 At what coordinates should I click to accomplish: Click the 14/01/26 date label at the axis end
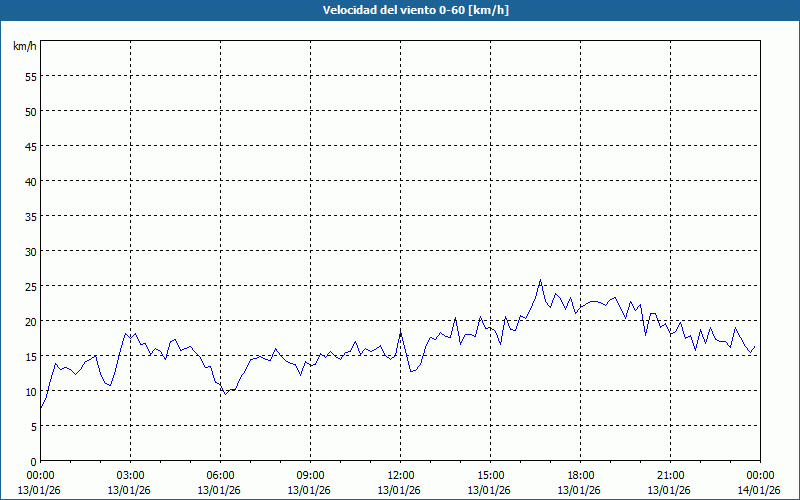760,490
